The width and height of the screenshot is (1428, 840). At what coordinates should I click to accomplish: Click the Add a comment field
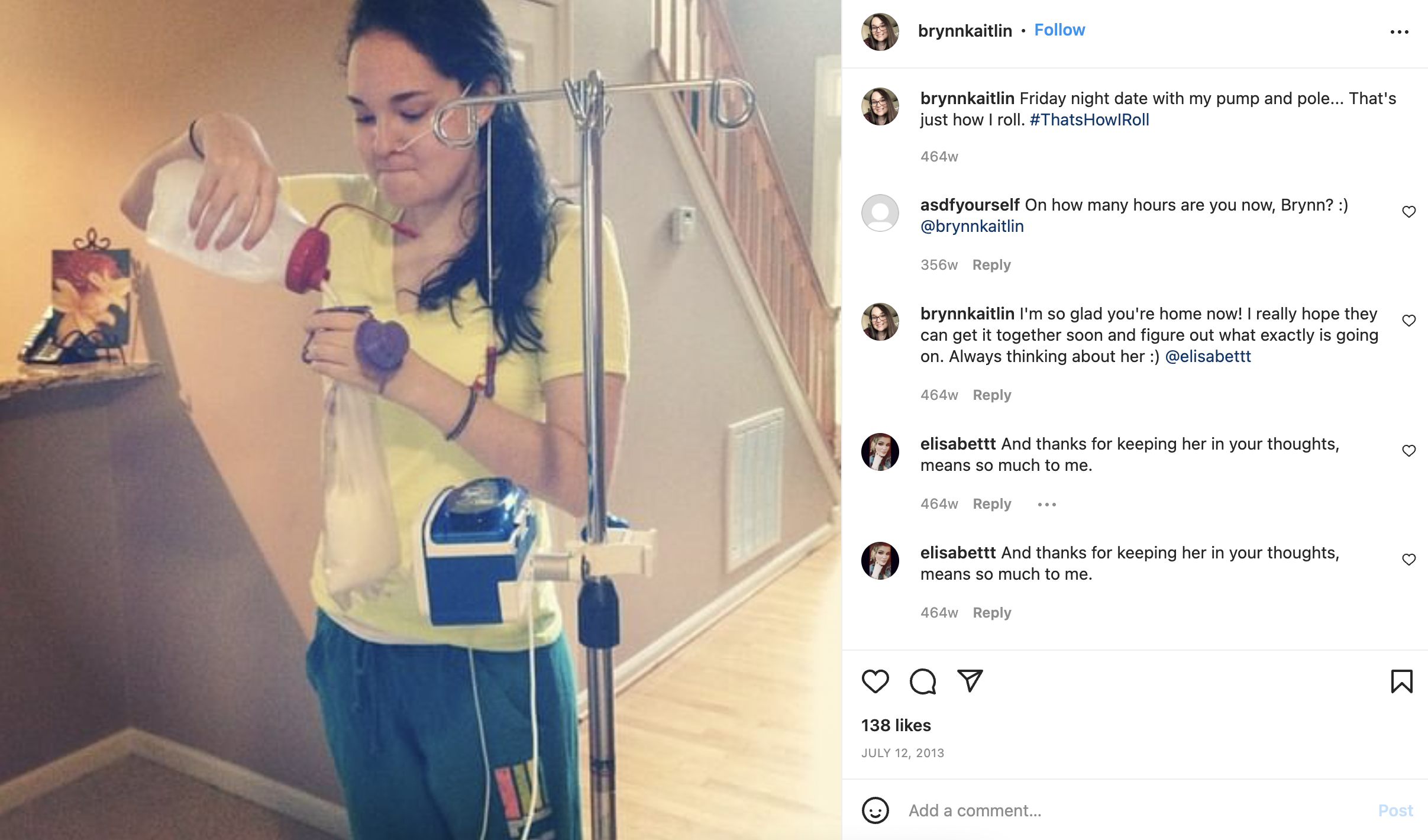tap(1136, 810)
